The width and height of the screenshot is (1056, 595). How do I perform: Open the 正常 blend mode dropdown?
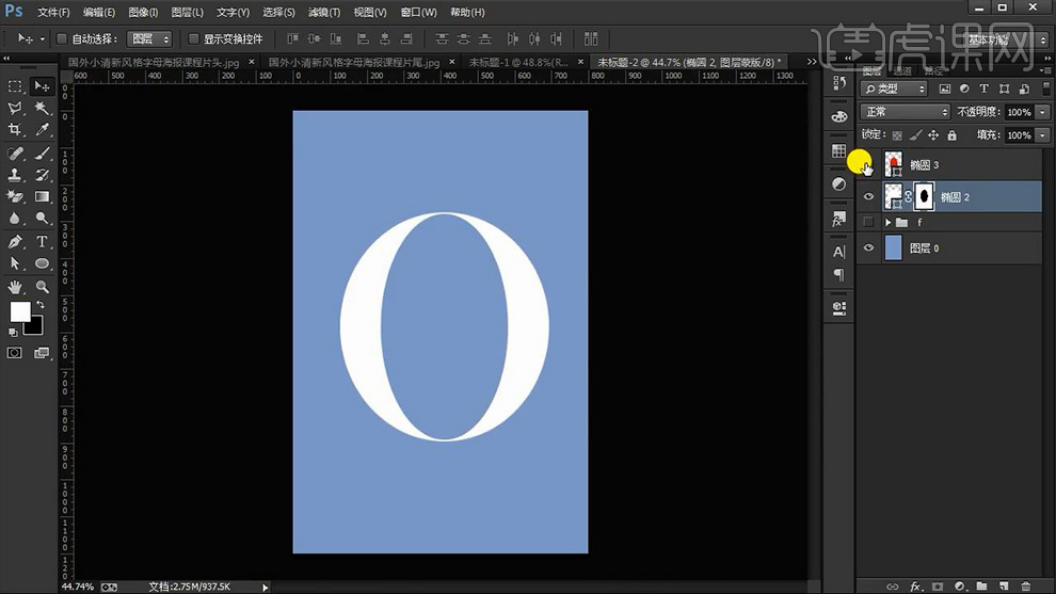click(904, 112)
